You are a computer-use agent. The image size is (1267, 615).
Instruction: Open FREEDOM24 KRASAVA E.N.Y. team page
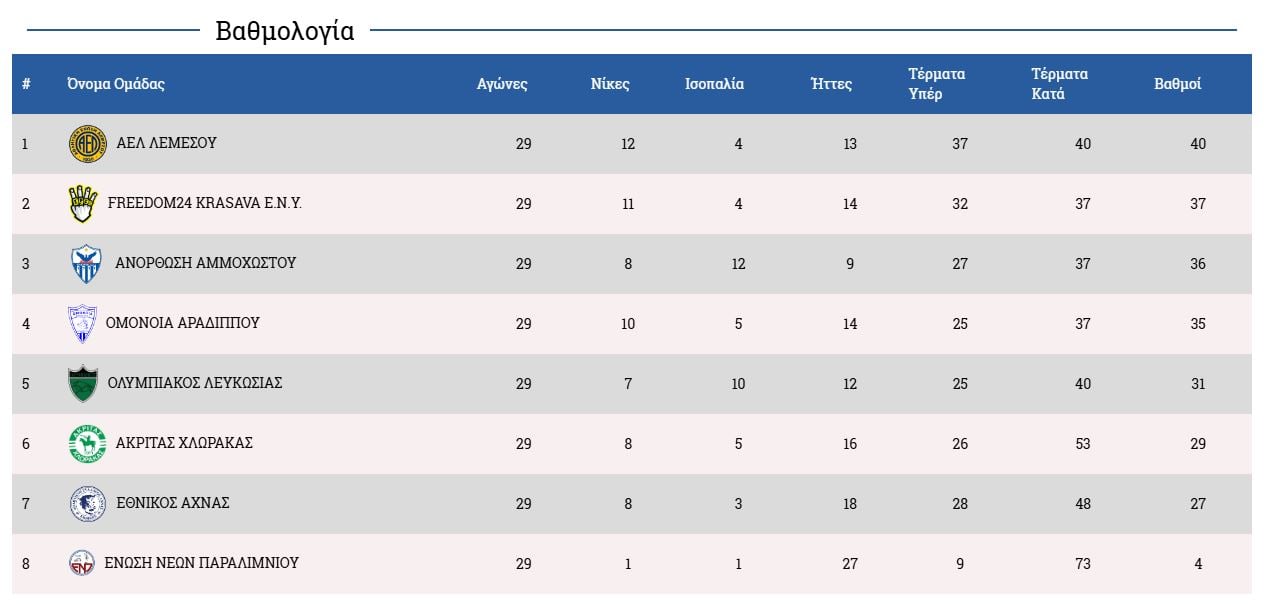[x=204, y=203]
